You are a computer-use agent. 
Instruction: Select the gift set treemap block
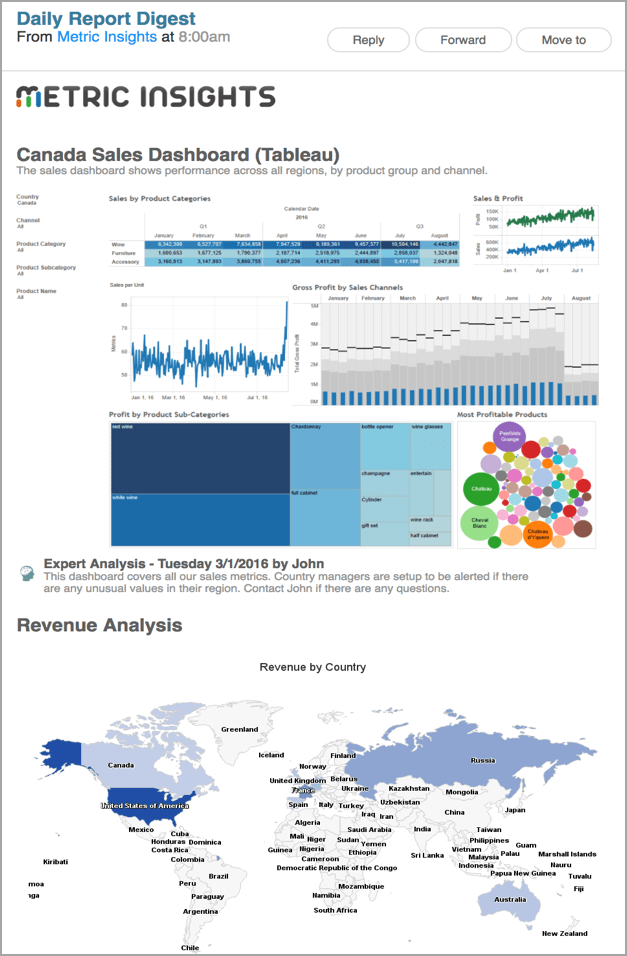click(x=384, y=533)
